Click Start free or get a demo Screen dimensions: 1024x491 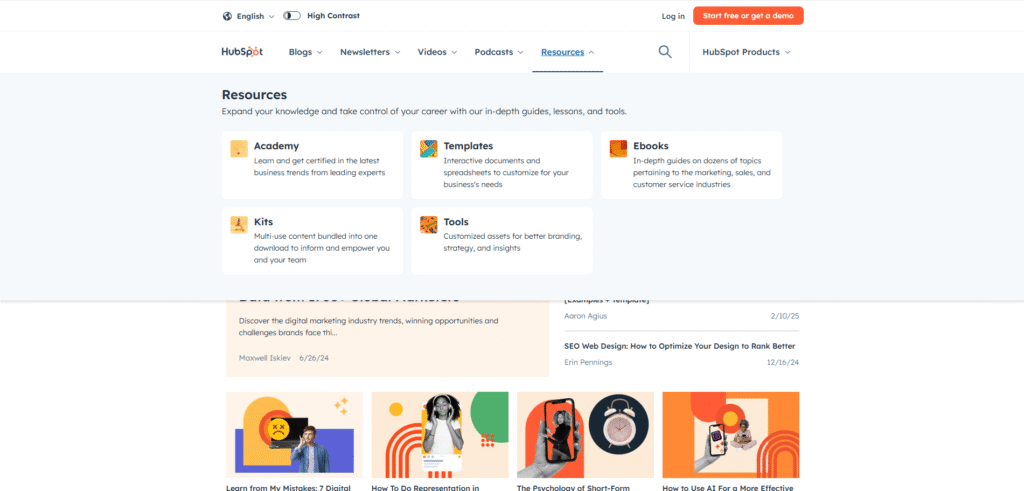pos(748,16)
